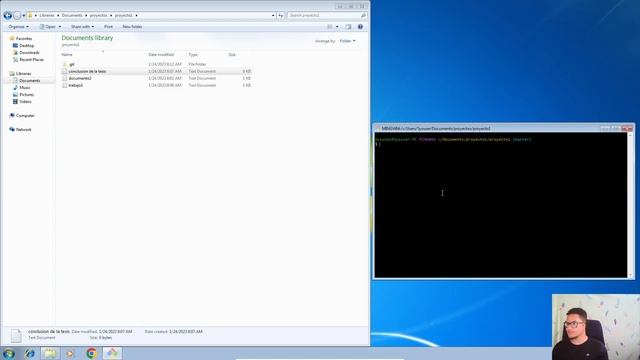
Task: Focus the Search proyecto1 field
Action: pos(324,15)
